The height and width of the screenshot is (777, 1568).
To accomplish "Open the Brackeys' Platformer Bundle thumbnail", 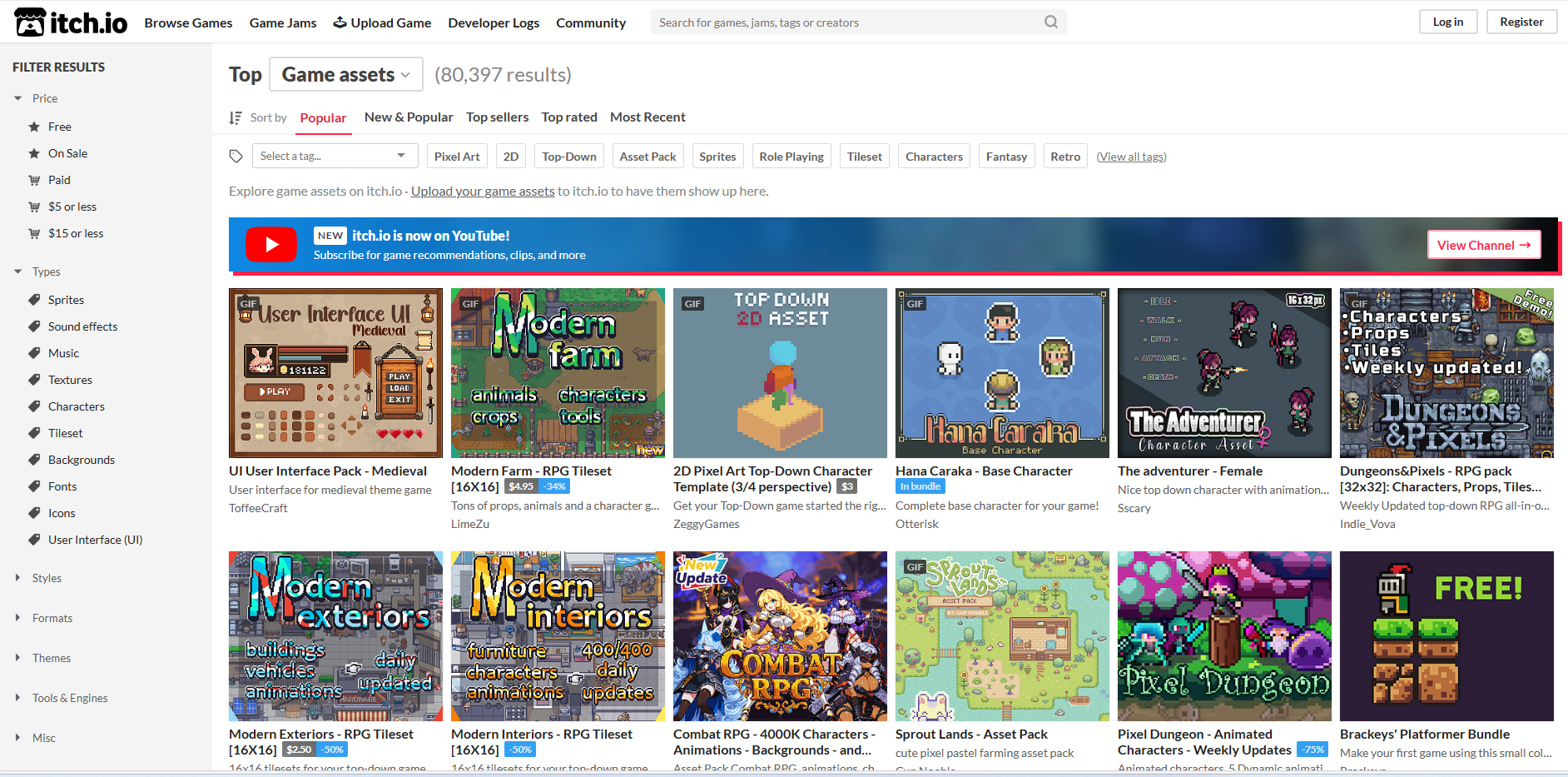I will [1446, 636].
